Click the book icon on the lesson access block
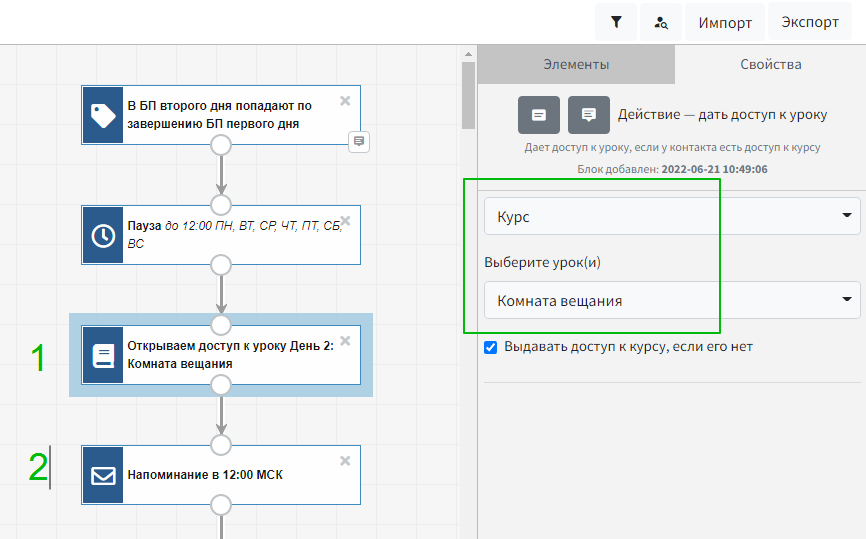The width and height of the screenshot is (866, 539). [103, 355]
